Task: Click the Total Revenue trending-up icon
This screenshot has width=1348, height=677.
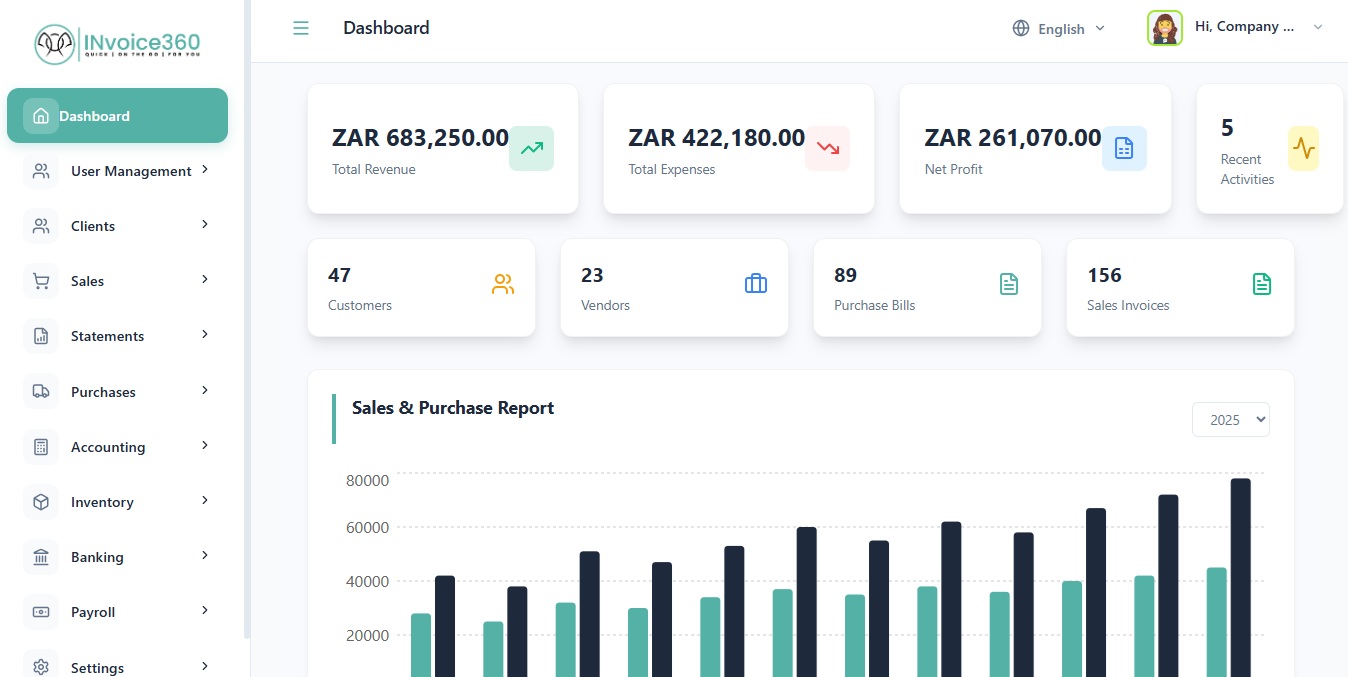Action: coord(530,148)
